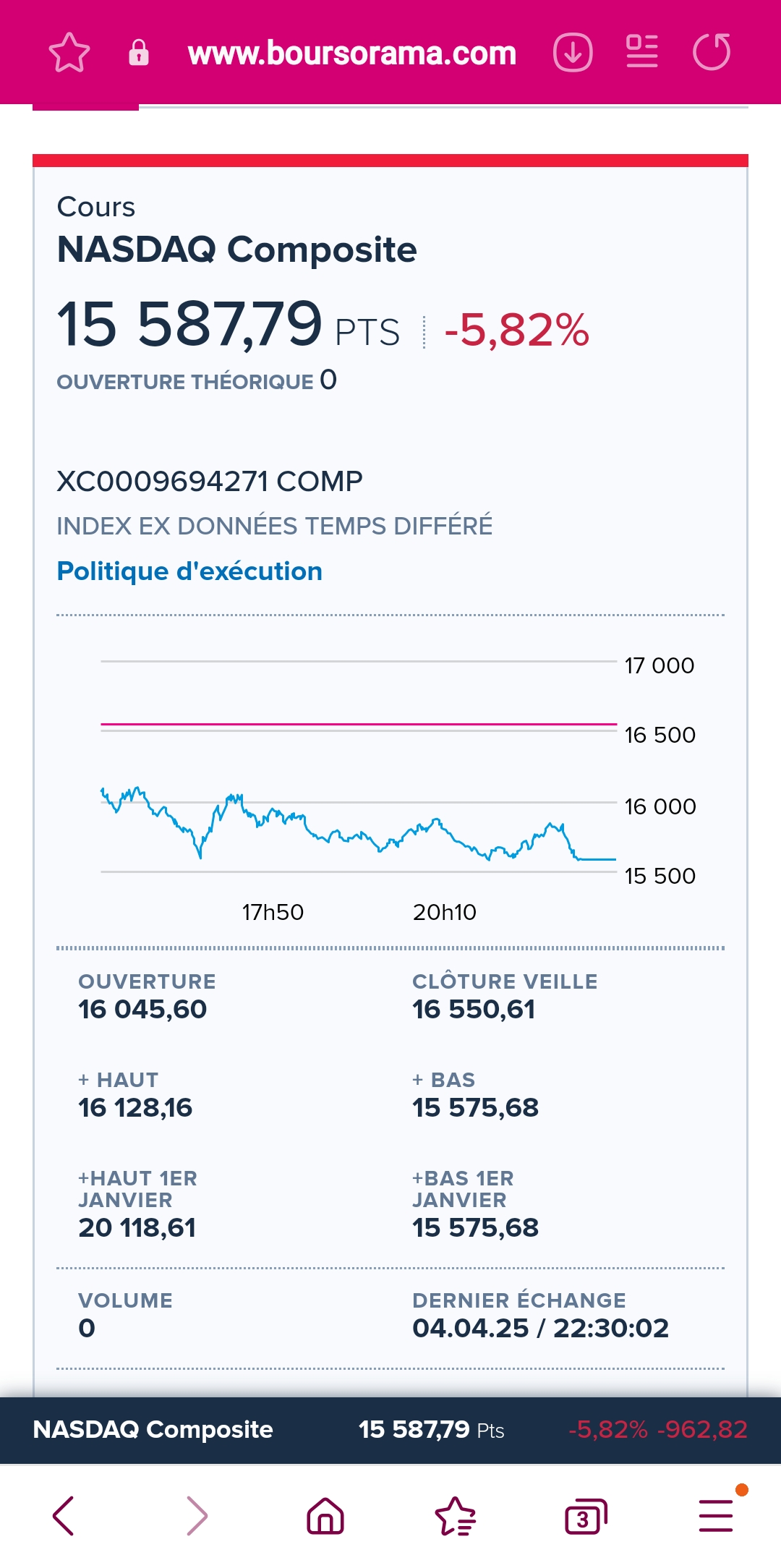Tap the 20h10 chart time label

[445, 912]
